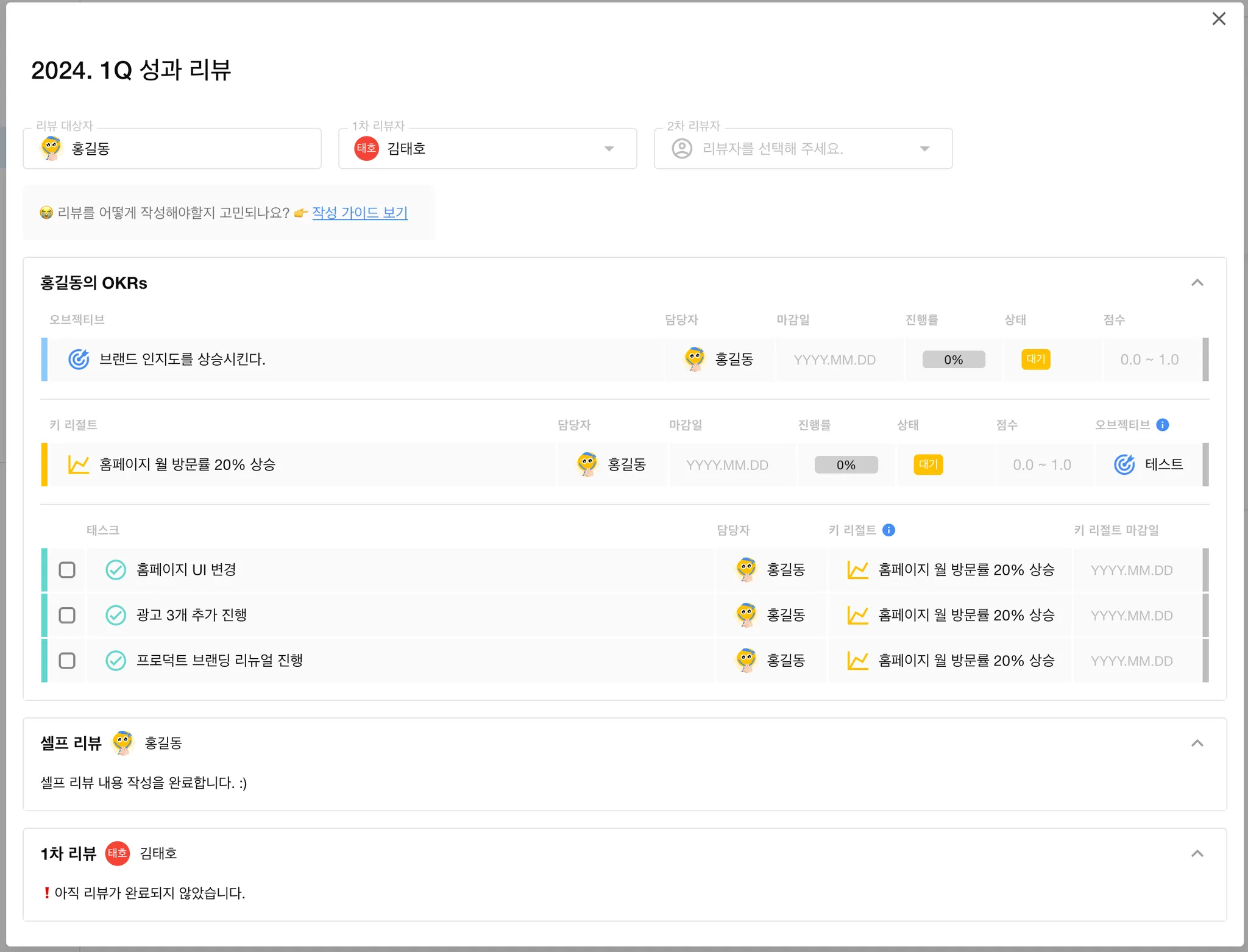
Task: Check the box for 프로덕트 브랜딩 리뉴얼 진행 task
Action: click(67, 661)
